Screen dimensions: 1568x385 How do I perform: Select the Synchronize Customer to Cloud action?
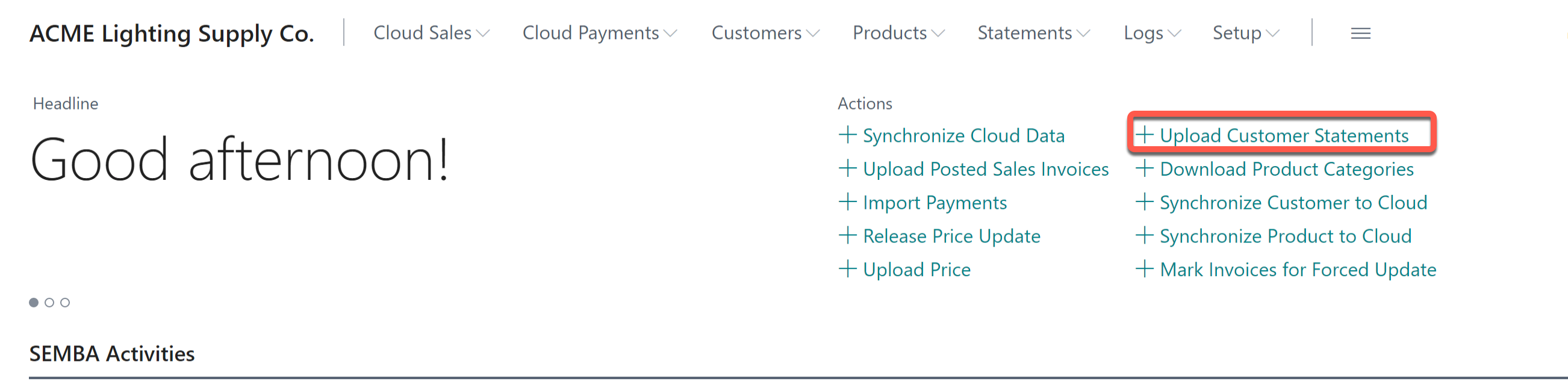[x=1293, y=203]
